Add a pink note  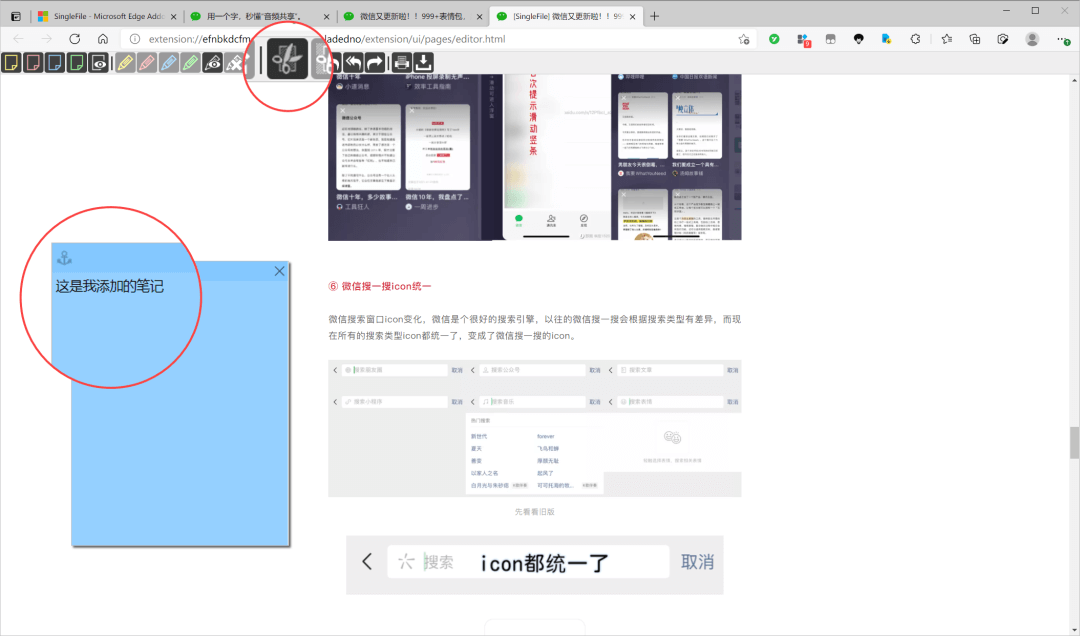(33, 63)
